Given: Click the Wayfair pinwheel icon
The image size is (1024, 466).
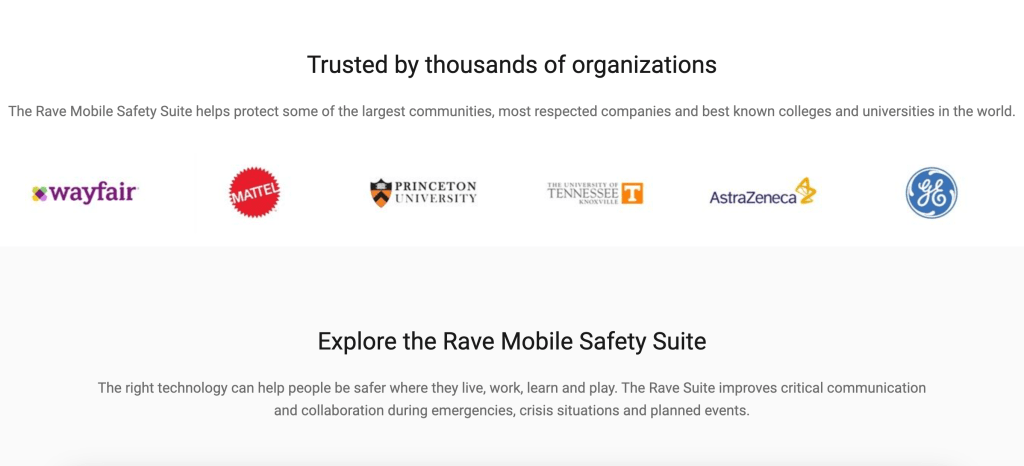Looking at the screenshot, I should coord(40,193).
